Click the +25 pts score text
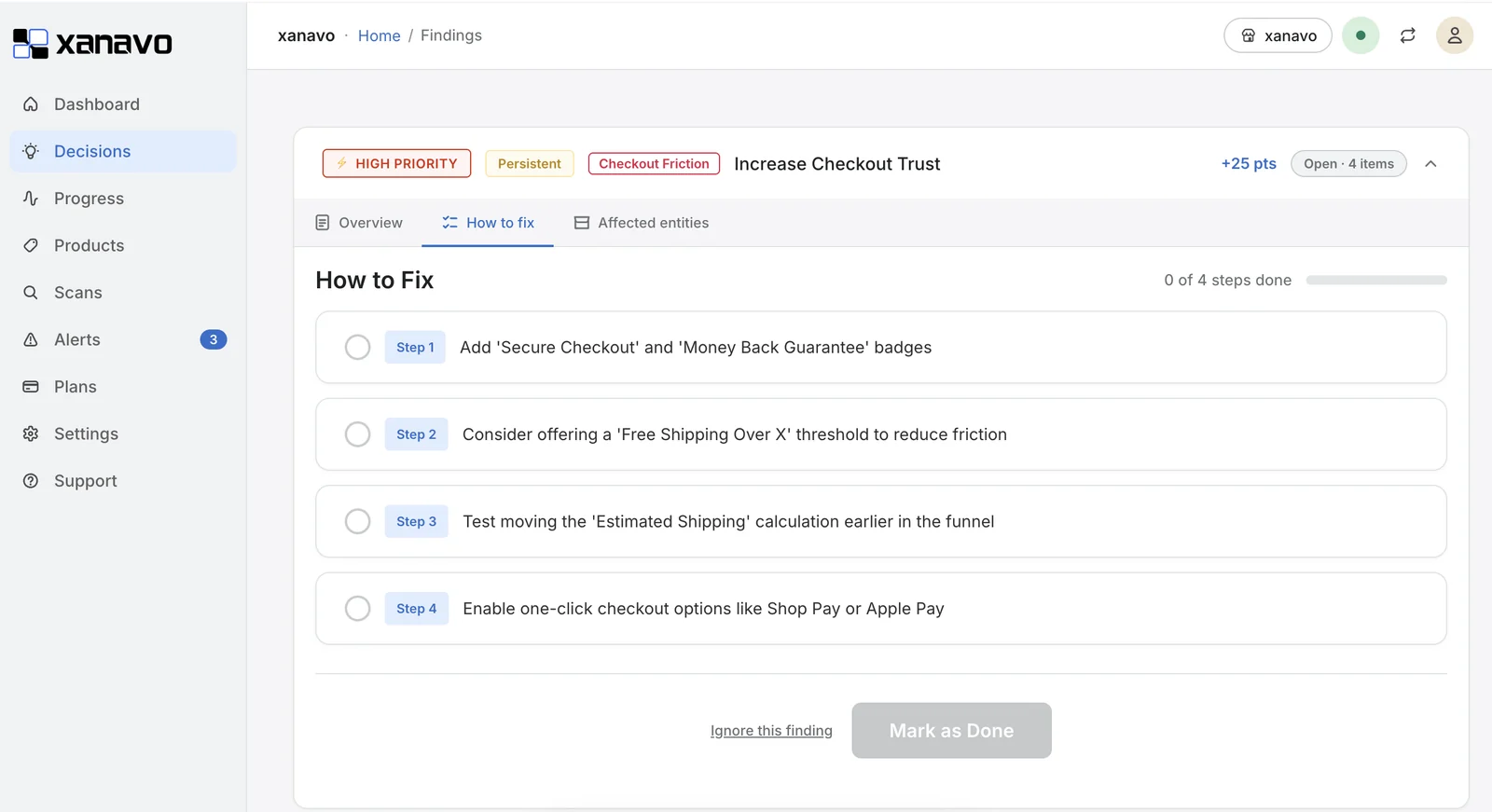This screenshot has height=812, width=1492. click(1249, 163)
